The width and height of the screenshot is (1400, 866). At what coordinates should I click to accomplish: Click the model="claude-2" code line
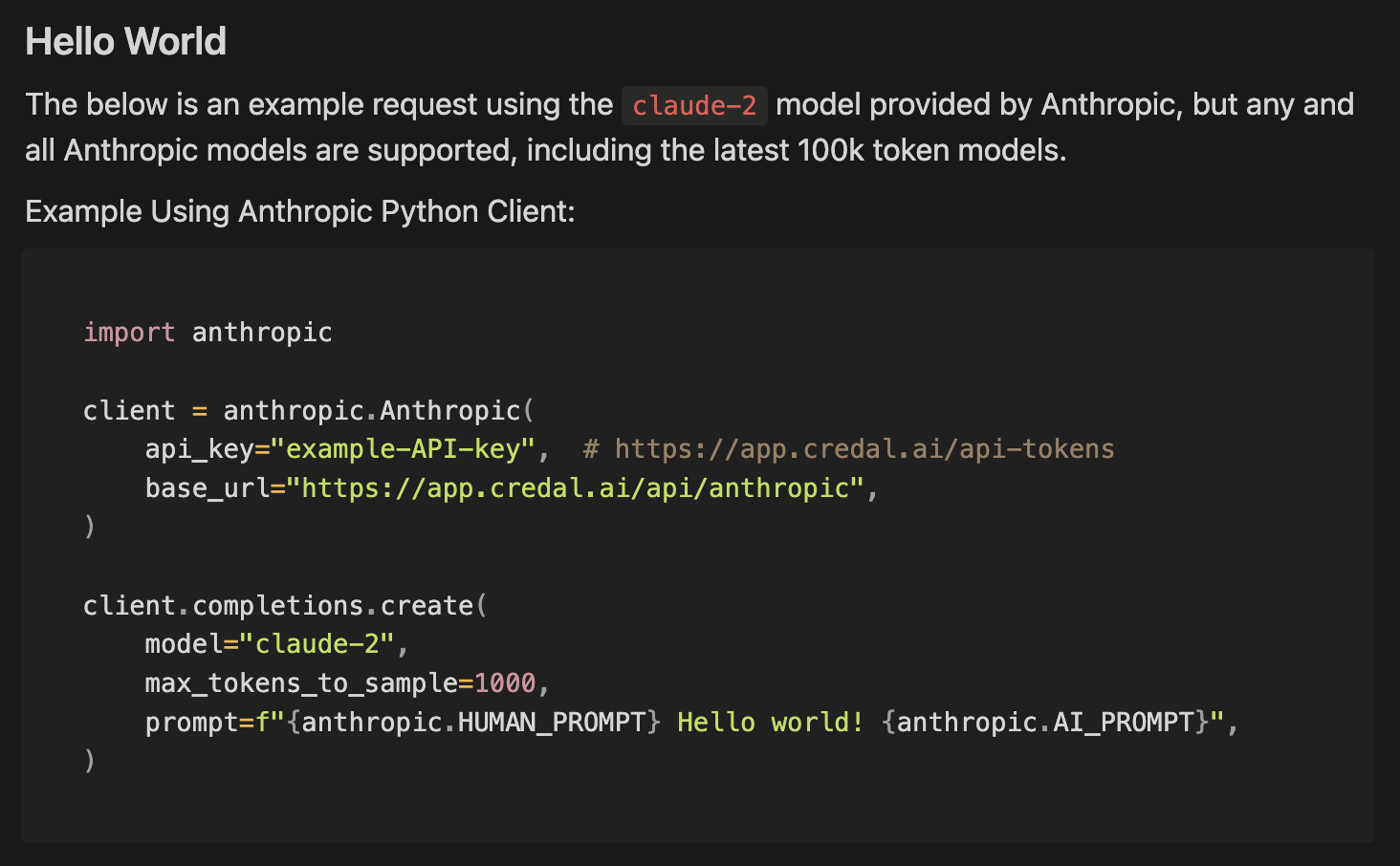[x=276, y=644]
